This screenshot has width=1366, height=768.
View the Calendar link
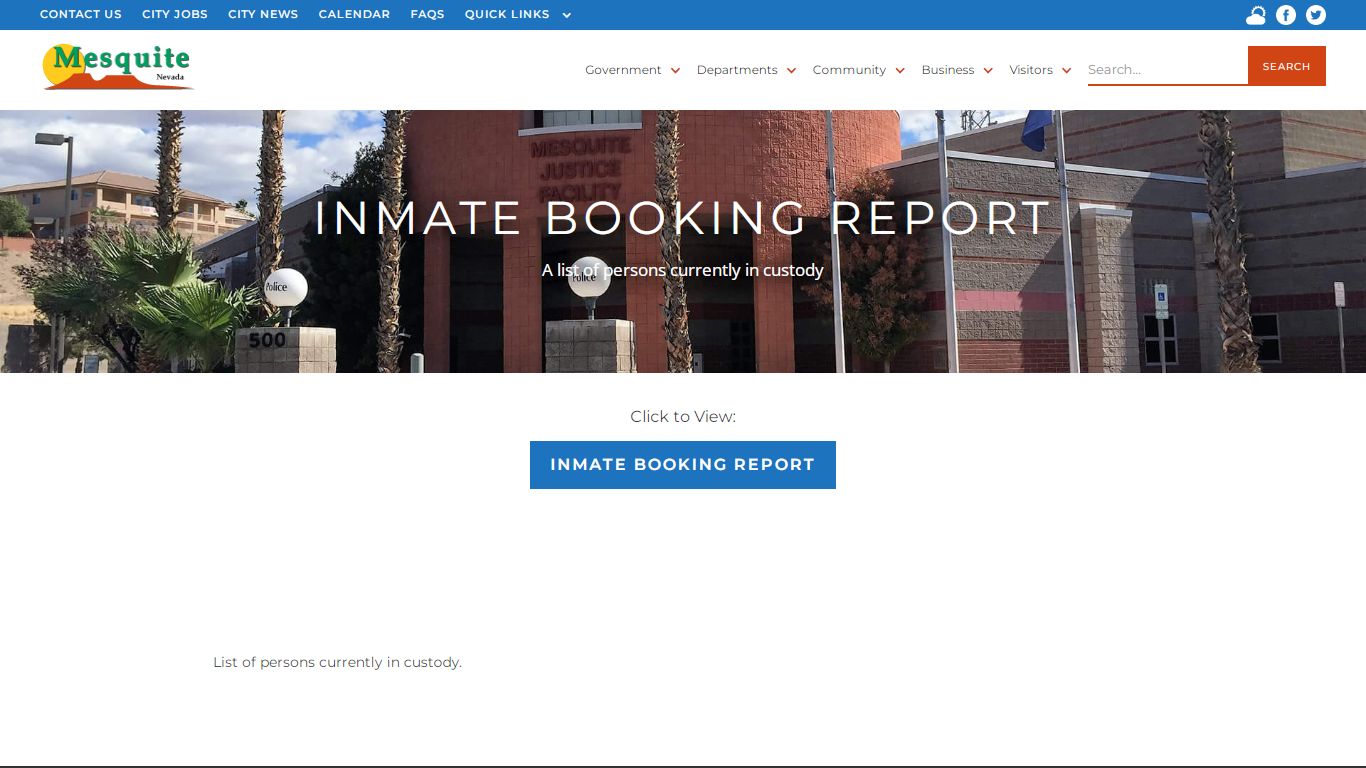[x=354, y=14]
